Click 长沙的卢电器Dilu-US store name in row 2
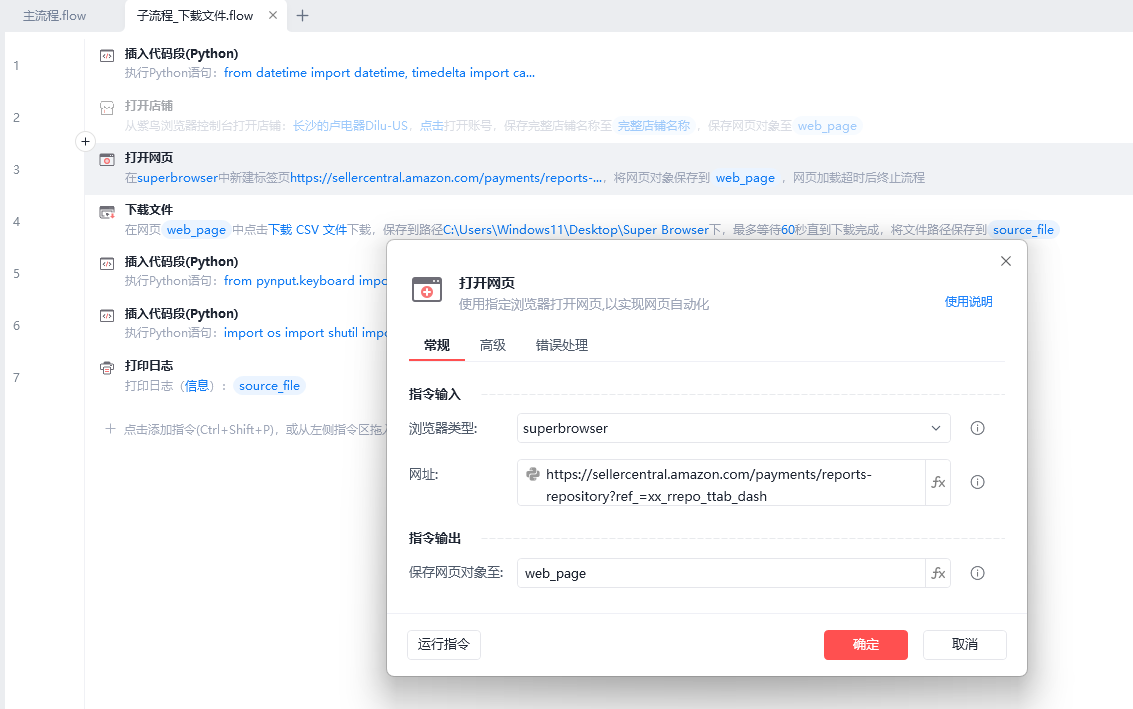 (x=350, y=126)
